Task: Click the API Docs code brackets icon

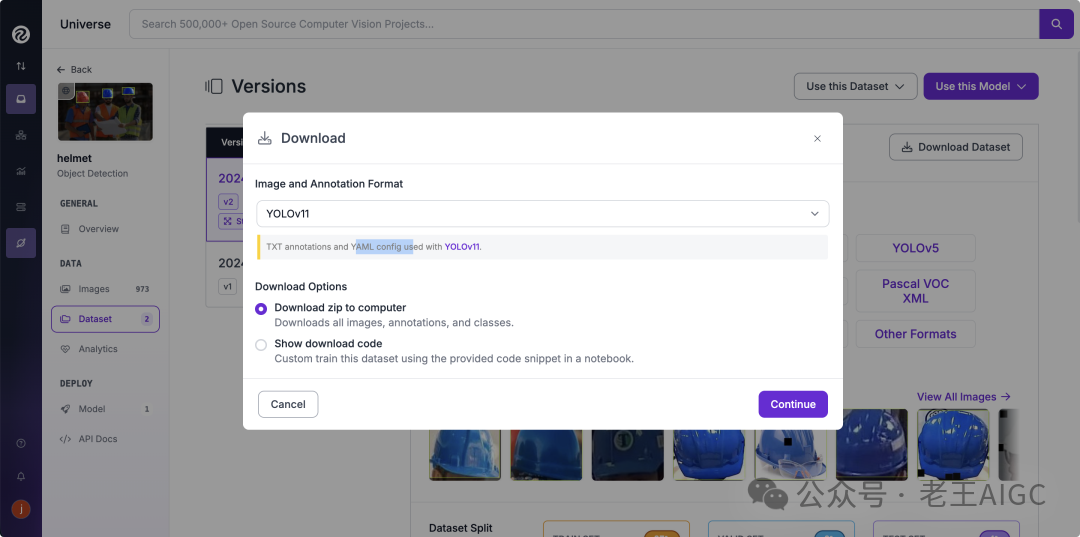Action: point(65,439)
